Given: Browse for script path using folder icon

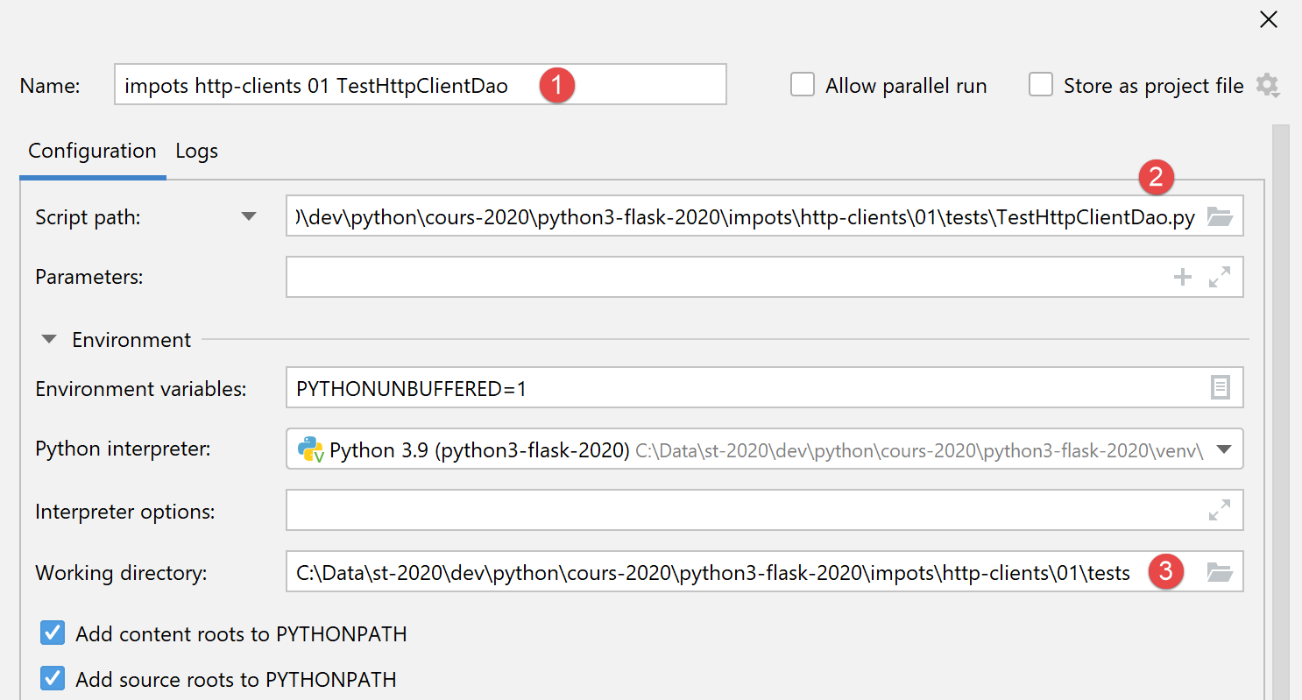Looking at the screenshot, I should [x=1219, y=217].
